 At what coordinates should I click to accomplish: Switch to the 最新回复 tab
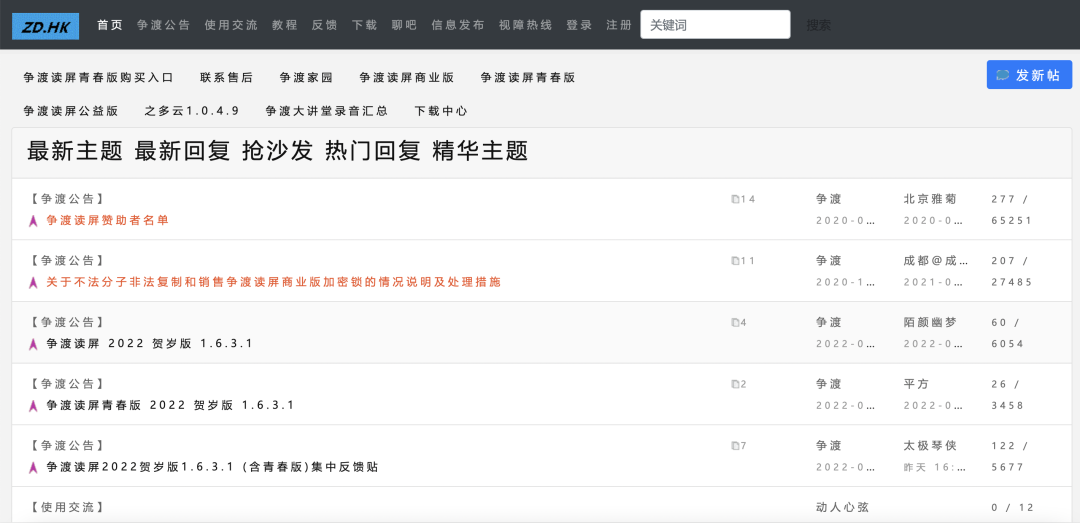click(x=183, y=152)
